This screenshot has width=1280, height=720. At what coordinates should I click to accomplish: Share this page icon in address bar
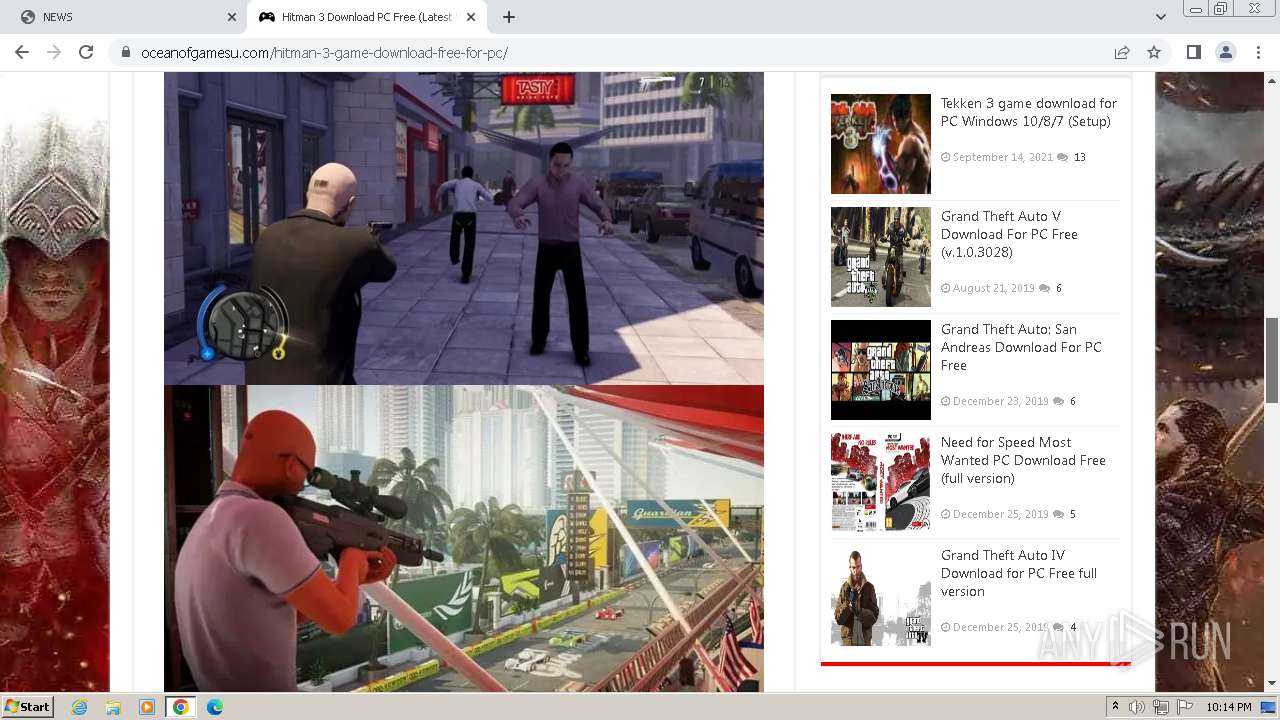tap(1122, 52)
